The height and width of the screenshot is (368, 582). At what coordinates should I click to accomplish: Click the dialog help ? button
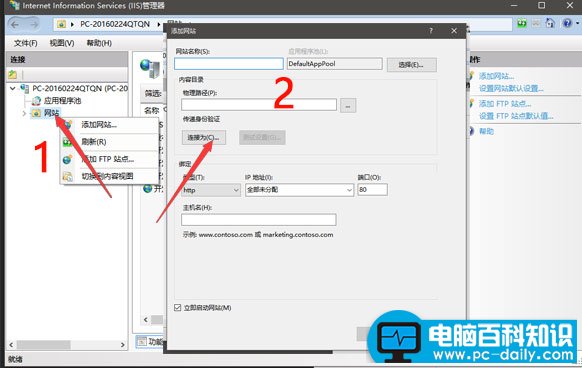tap(431, 31)
